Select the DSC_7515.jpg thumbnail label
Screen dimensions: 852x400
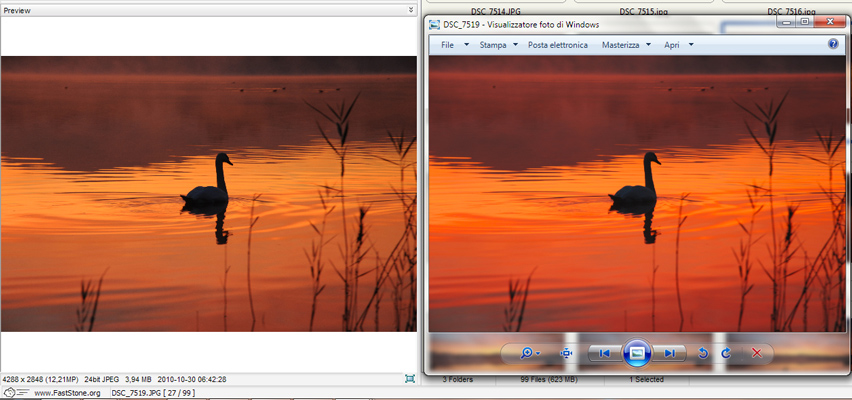pyautogui.click(x=642, y=11)
